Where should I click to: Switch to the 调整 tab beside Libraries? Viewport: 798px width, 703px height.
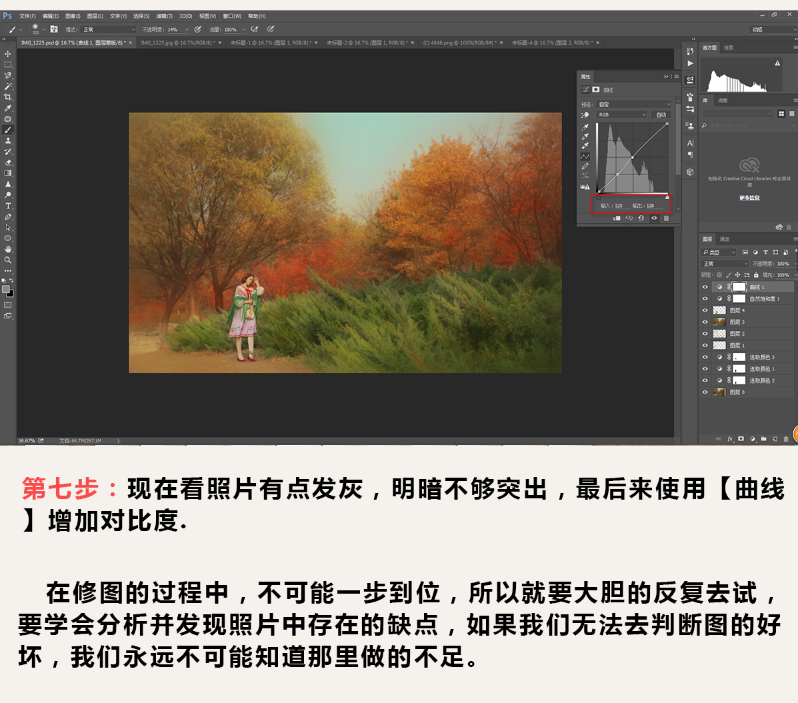pyautogui.click(x=723, y=101)
